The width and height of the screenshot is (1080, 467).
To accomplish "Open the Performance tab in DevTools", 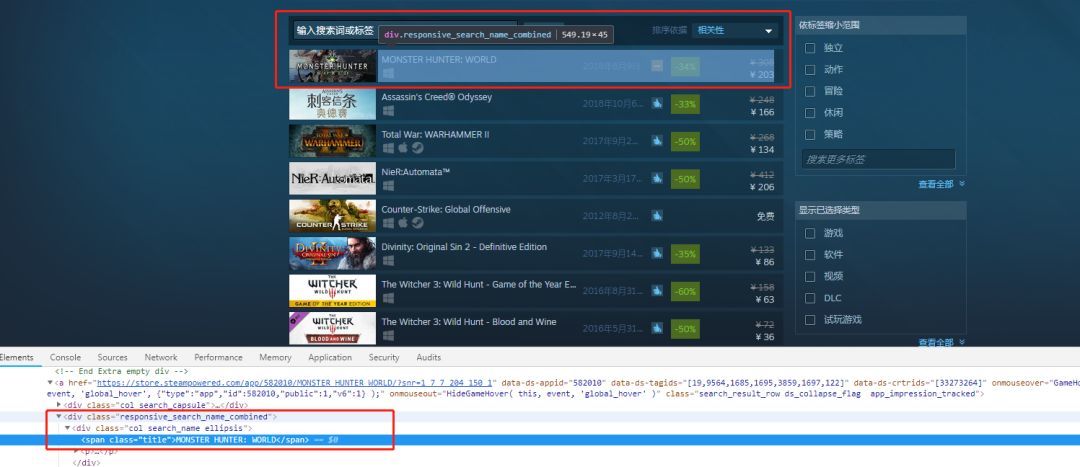I will pos(218,357).
